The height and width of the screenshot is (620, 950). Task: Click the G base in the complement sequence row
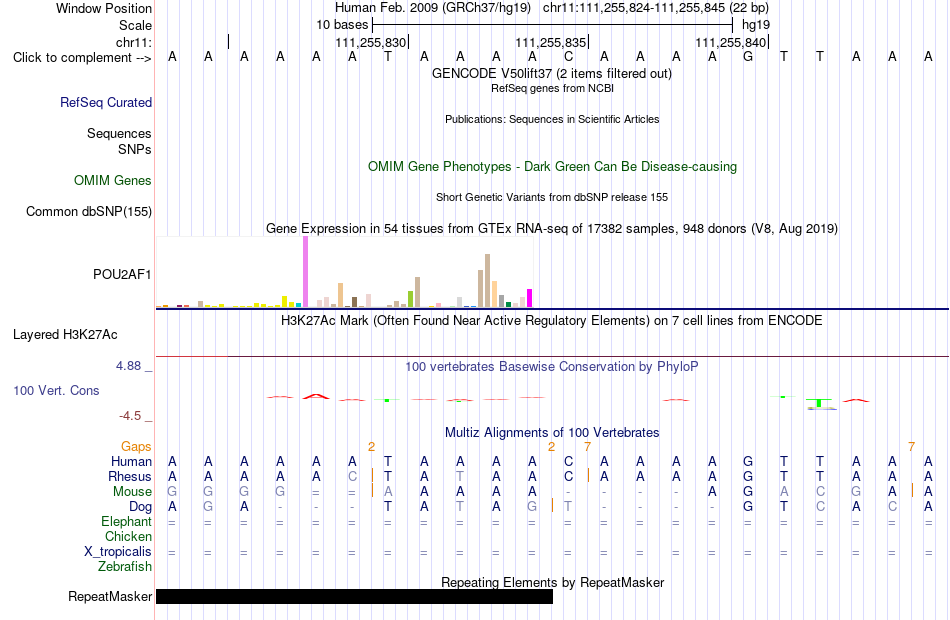pyautogui.click(x=748, y=57)
